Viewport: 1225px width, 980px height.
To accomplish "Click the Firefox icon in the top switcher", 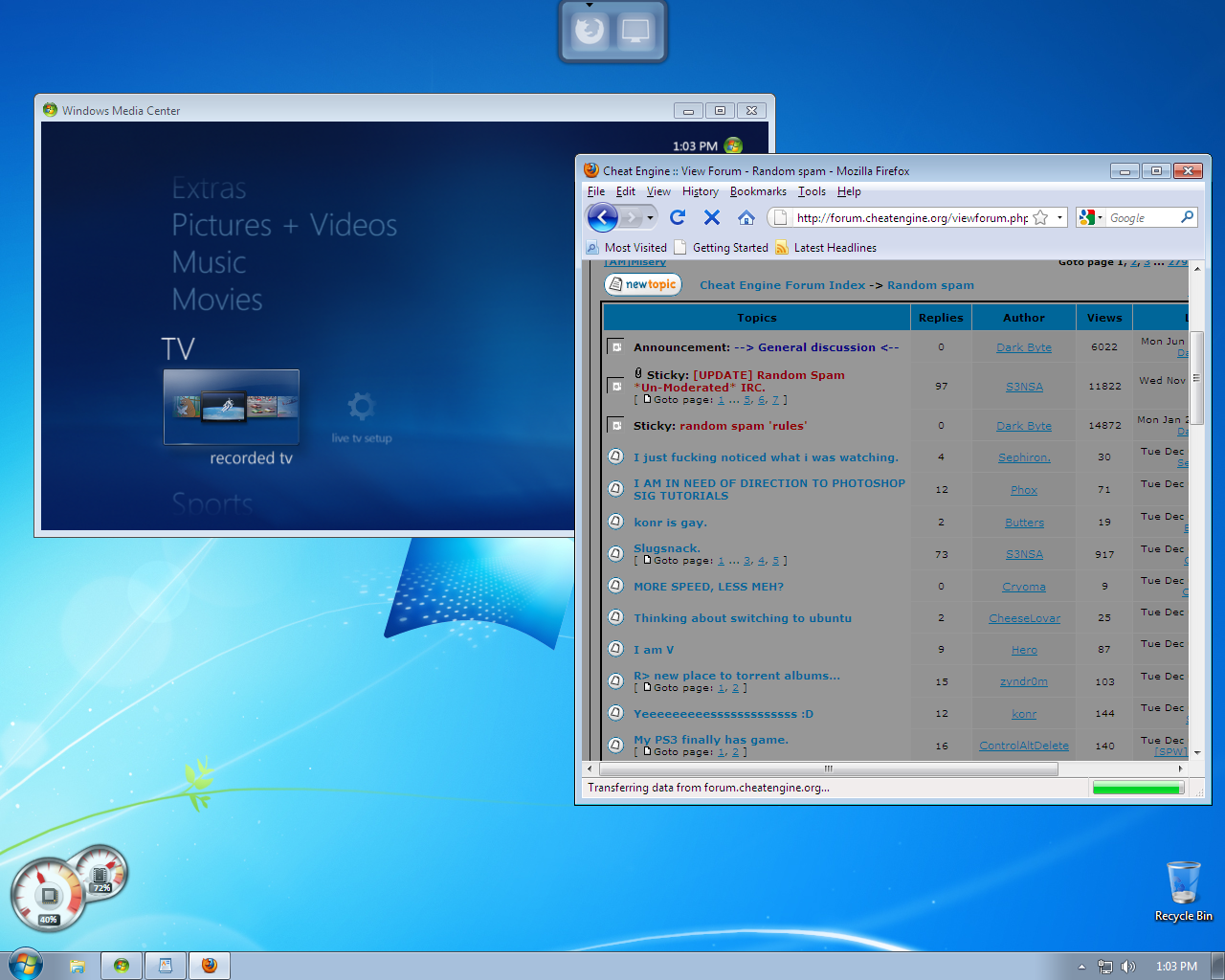I will click(x=590, y=32).
